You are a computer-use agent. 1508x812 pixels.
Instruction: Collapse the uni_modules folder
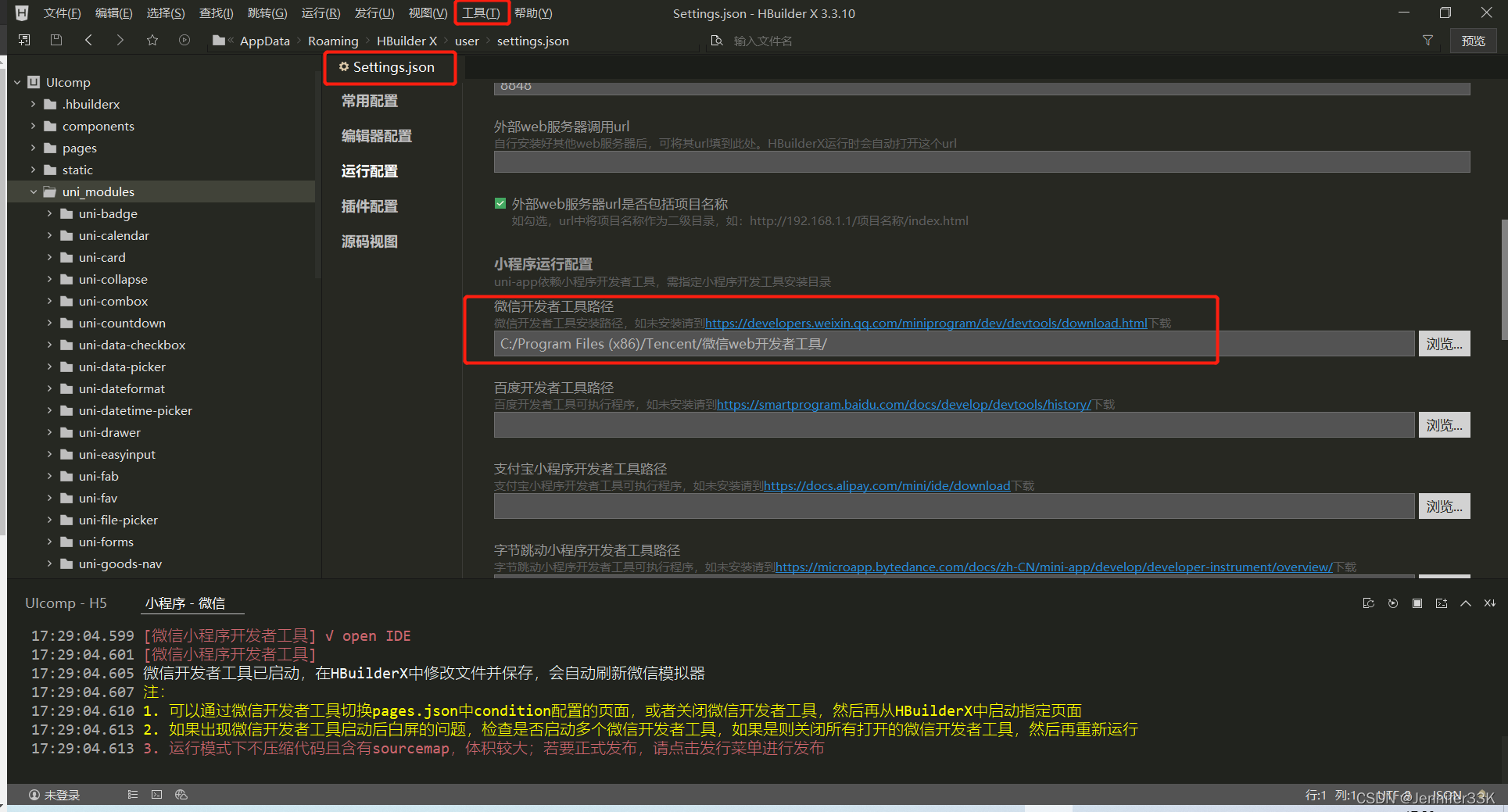tap(33, 191)
